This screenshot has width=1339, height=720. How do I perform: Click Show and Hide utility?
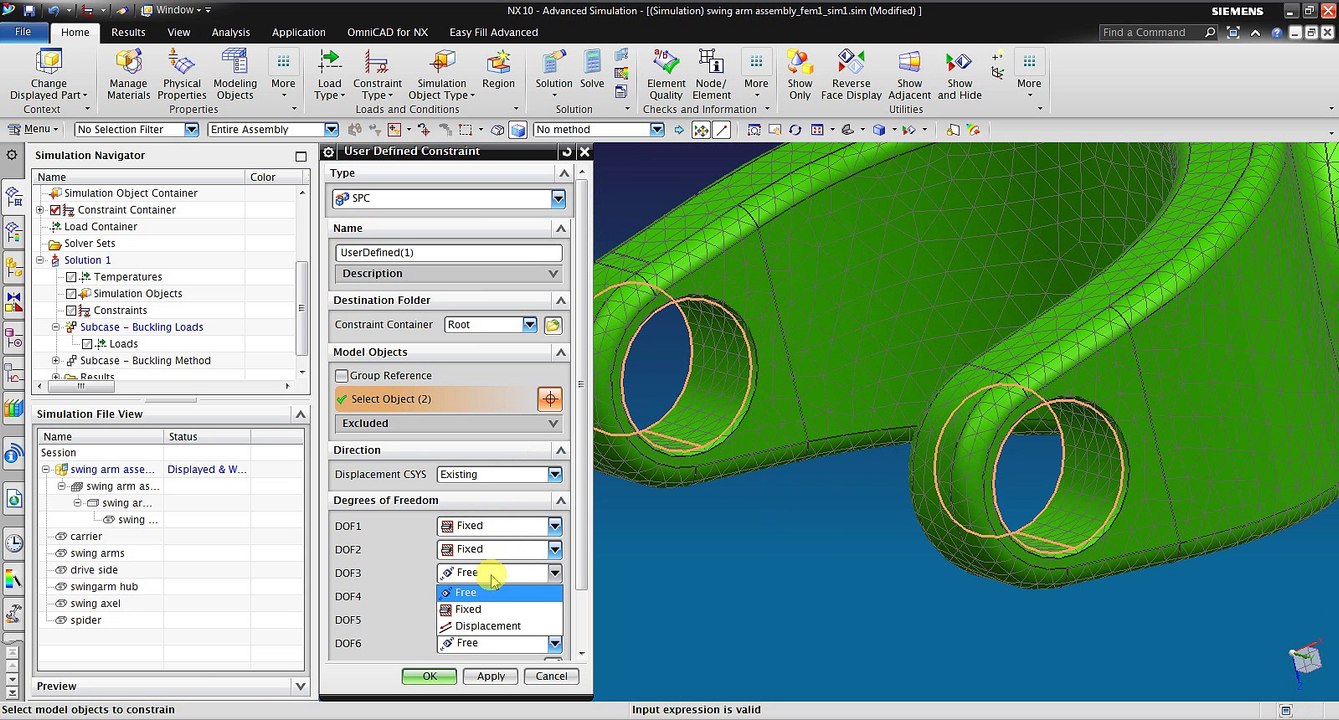coord(959,75)
